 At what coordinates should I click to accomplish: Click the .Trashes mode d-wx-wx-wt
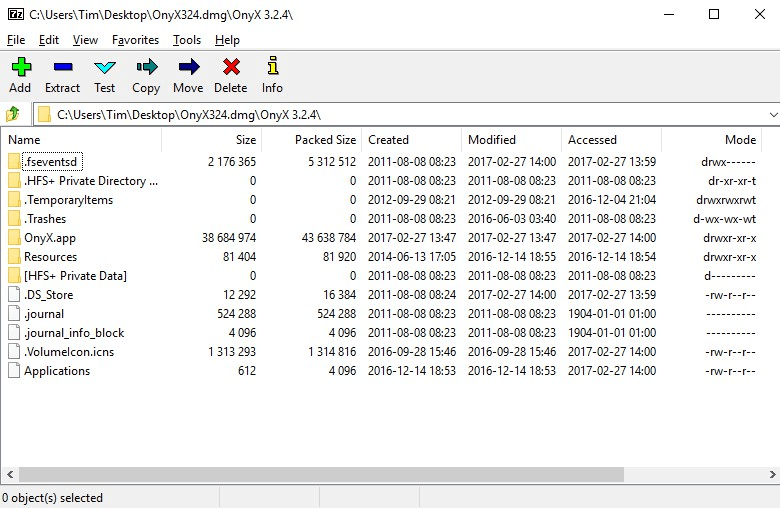click(724, 219)
